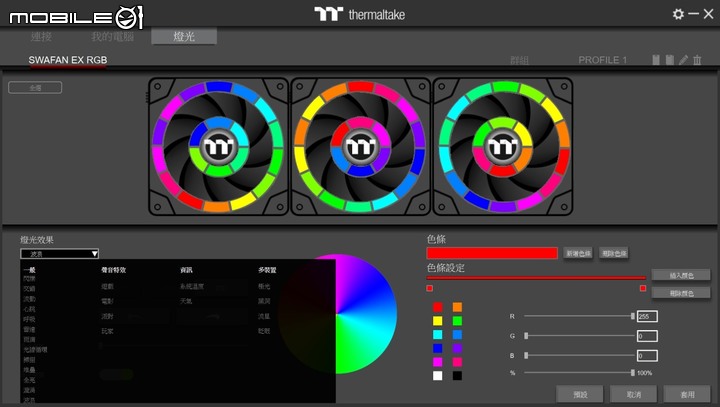Viewport: 720px width, 407px height.
Task: Choose 遊戲 under sound effects
Action: [x=107, y=286]
